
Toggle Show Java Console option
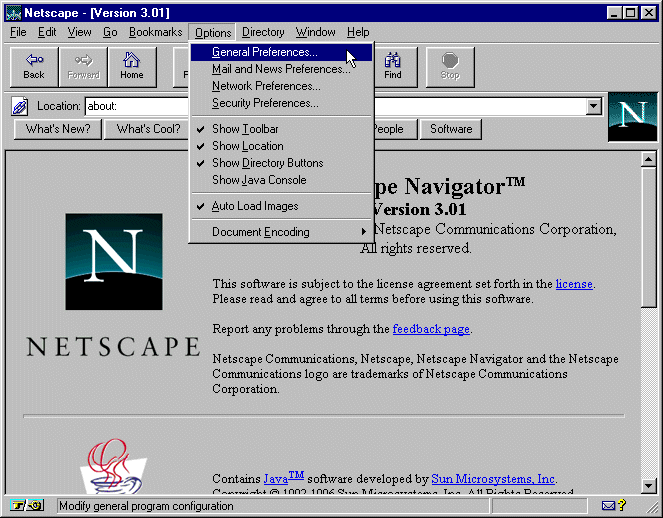click(x=281, y=180)
